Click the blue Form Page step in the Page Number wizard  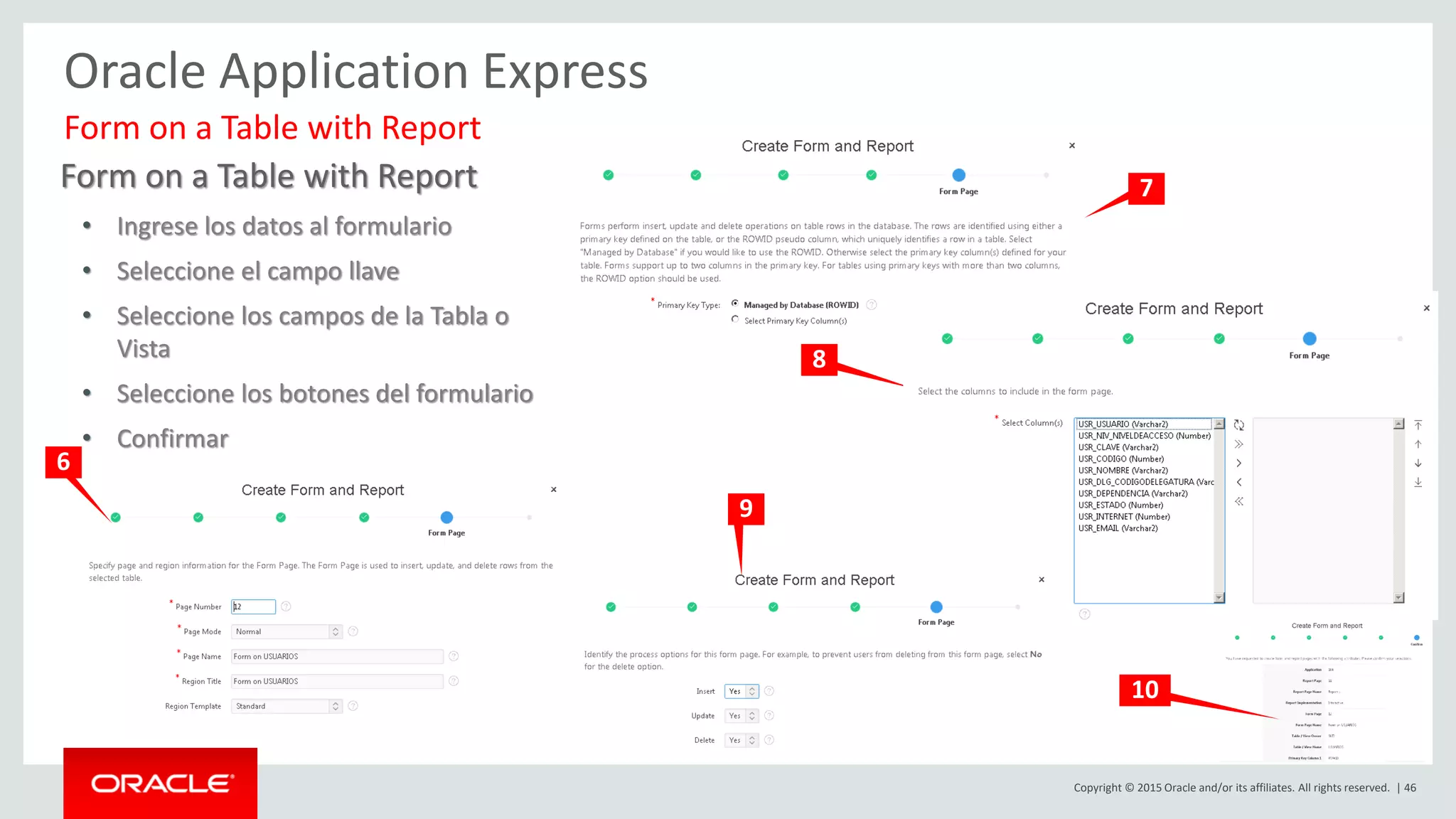pyautogui.click(x=446, y=518)
